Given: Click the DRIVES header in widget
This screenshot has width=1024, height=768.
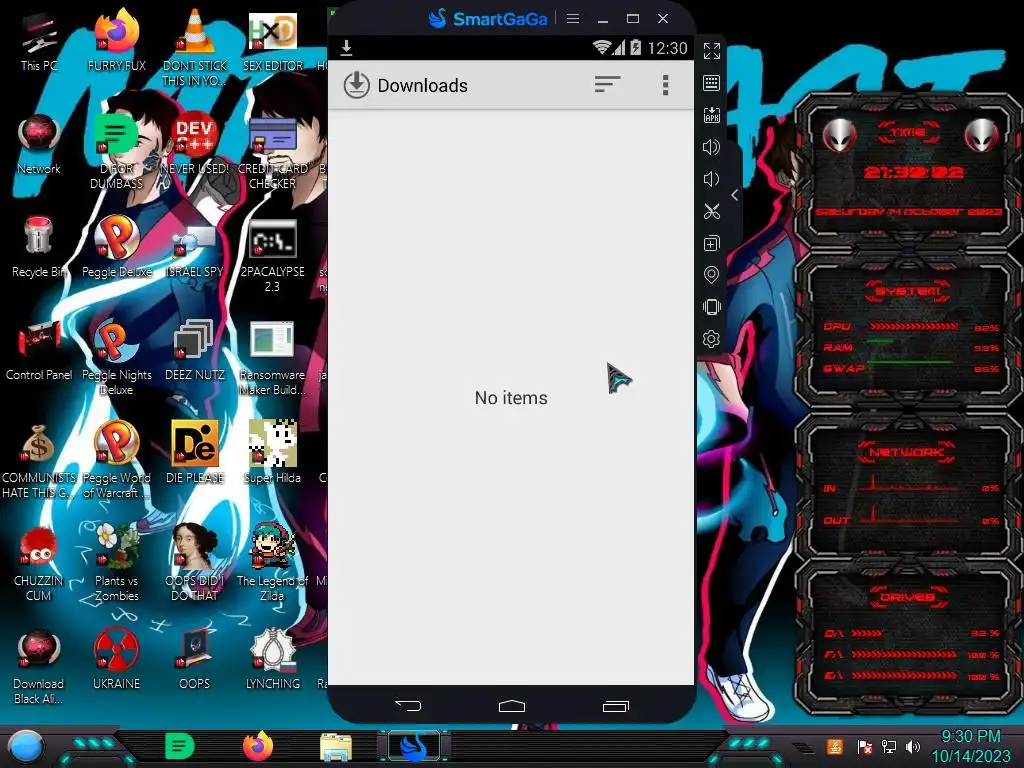Looking at the screenshot, I should coord(906,597).
